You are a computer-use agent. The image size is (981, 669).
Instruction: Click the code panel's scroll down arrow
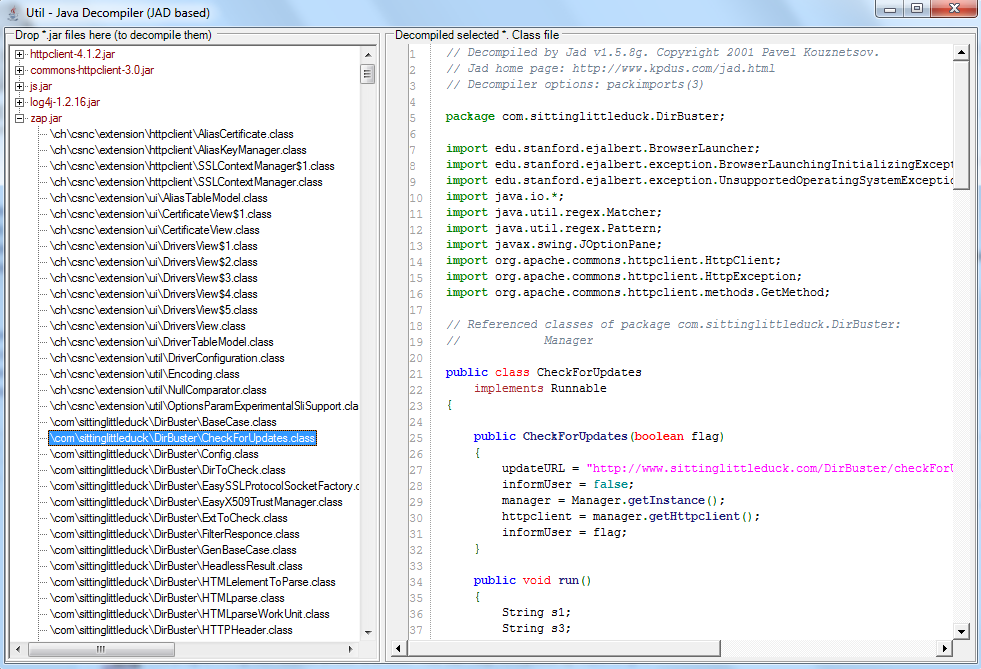[961, 631]
